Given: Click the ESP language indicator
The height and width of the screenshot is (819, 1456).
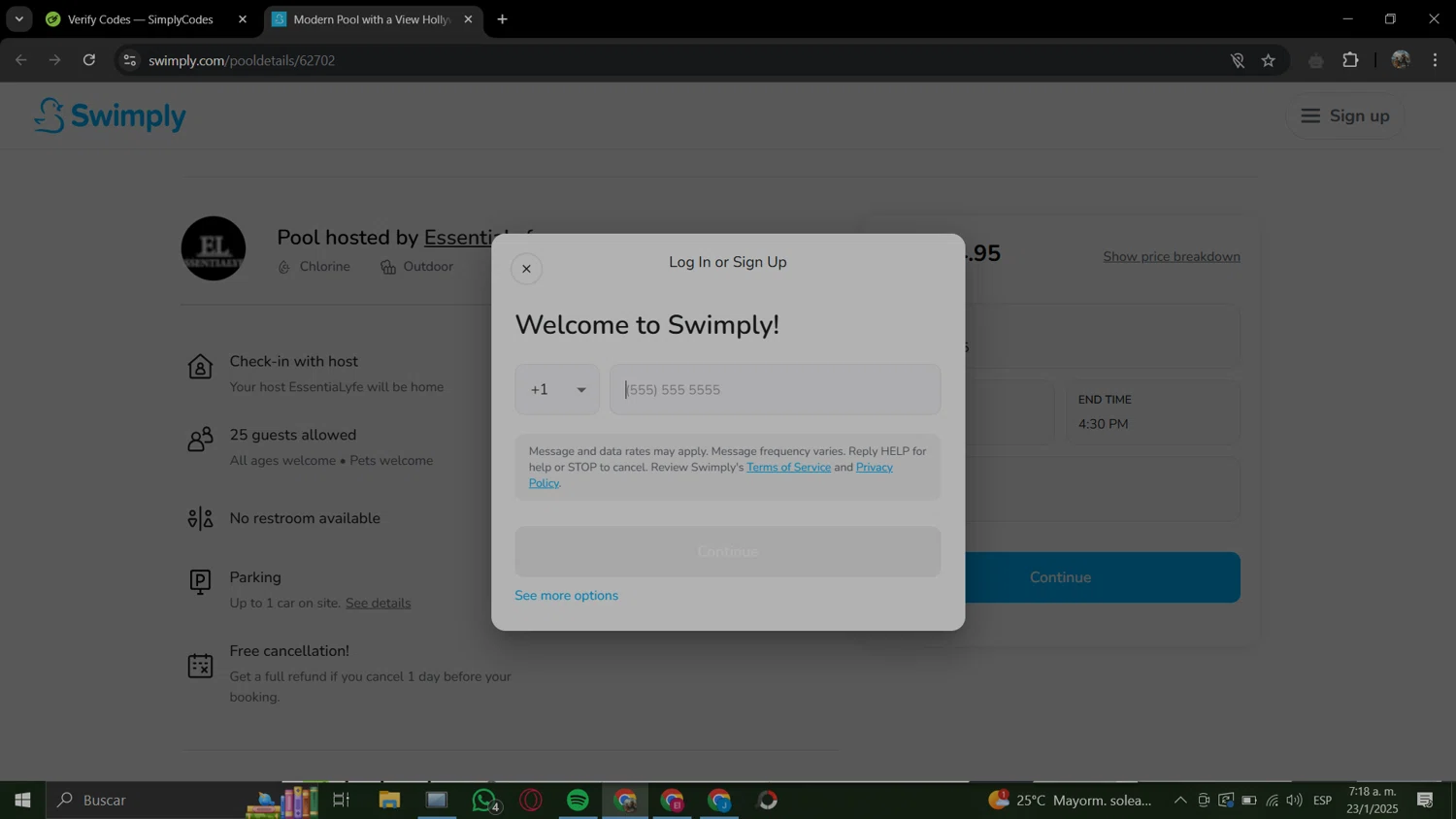Looking at the screenshot, I should [x=1322, y=800].
